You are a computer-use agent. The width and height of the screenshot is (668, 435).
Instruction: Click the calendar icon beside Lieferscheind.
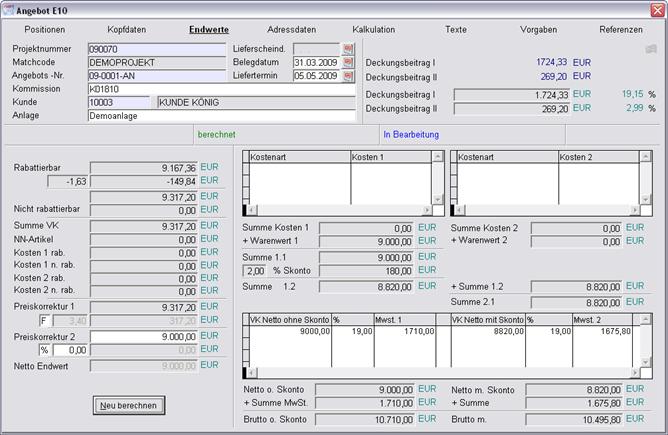pos(349,48)
